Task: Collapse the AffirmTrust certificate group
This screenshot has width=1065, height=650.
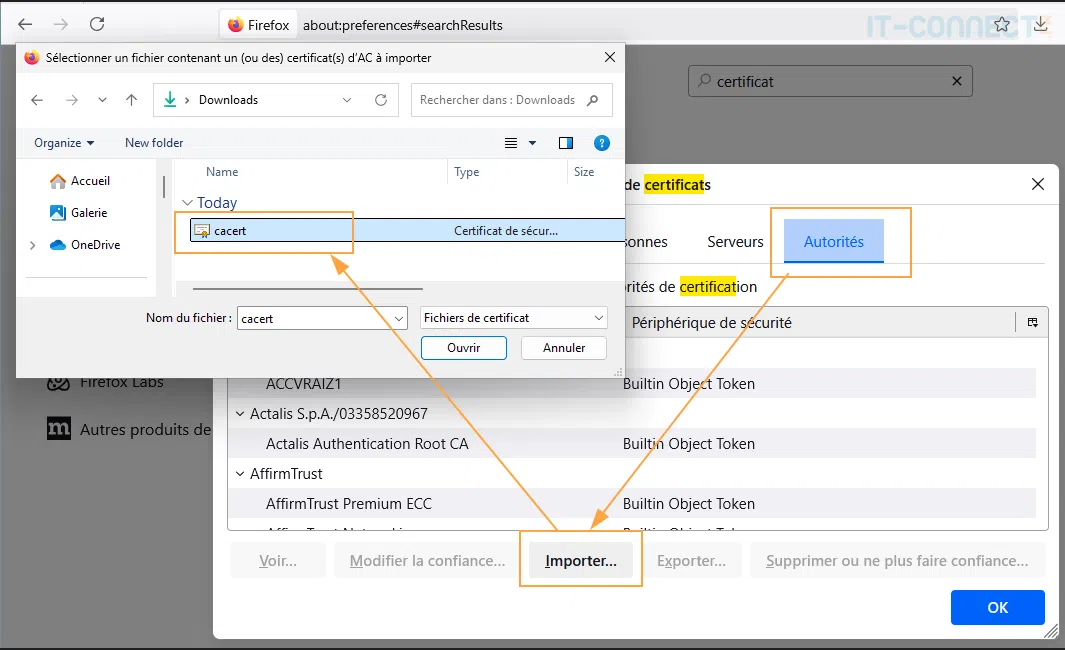Action: 240,474
